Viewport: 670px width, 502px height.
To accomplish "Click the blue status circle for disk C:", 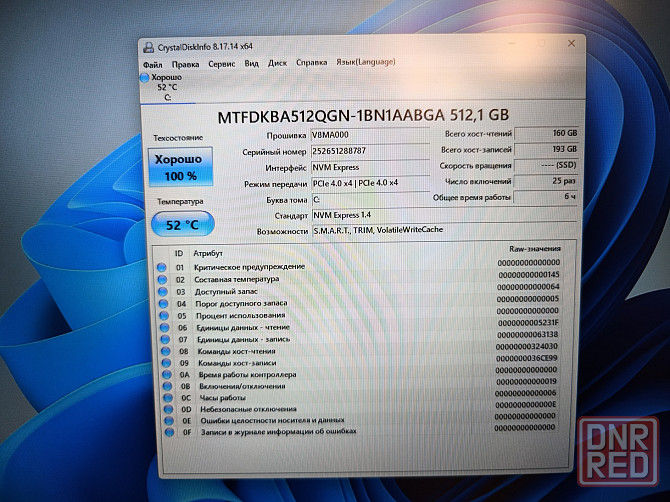I will [146, 77].
